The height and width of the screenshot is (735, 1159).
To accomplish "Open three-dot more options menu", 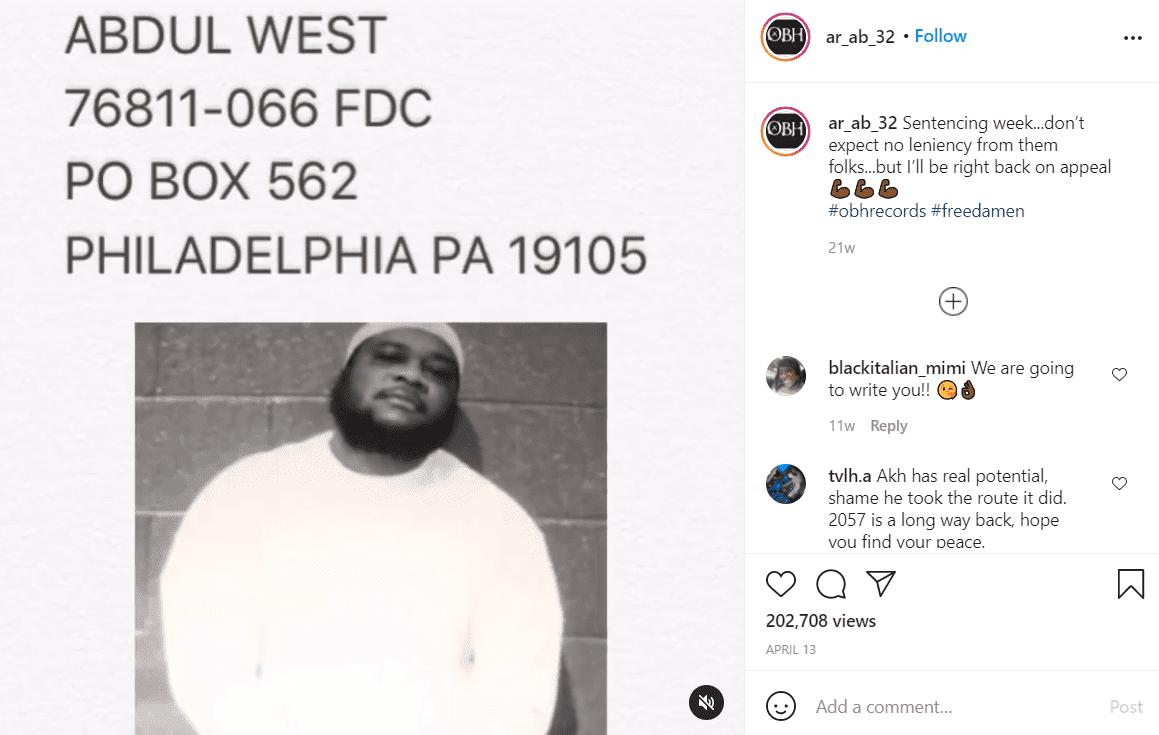I will pyautogui.click(x=1132, y=38).
